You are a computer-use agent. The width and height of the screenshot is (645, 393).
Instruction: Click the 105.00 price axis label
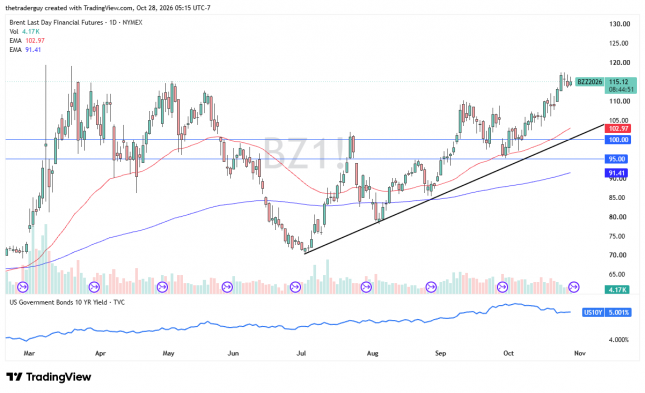coord(619,121)
